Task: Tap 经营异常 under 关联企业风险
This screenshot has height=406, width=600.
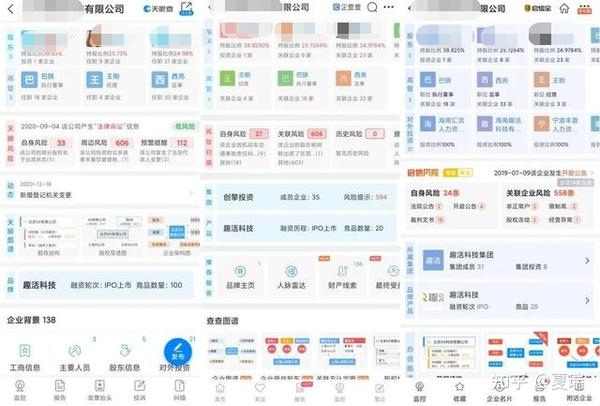Action: [564, 220]
